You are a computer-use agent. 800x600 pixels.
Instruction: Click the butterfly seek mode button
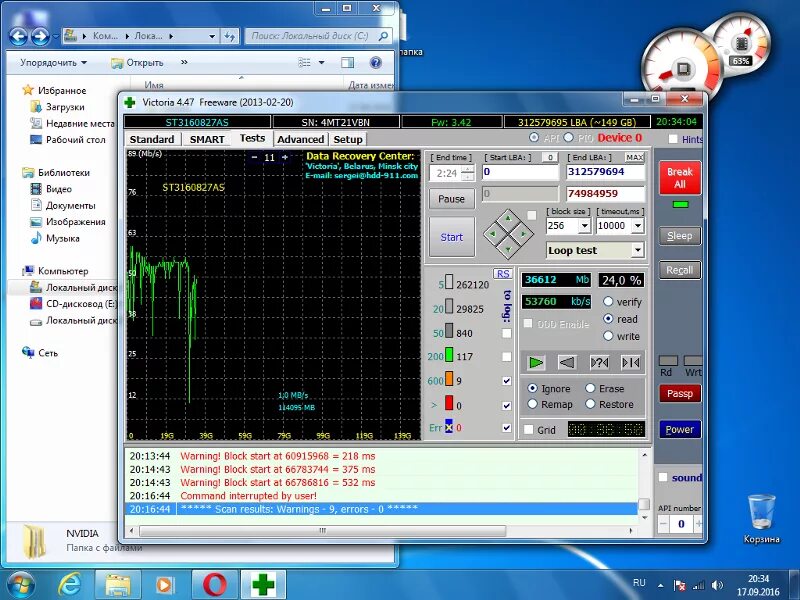(x=631, y=362)
